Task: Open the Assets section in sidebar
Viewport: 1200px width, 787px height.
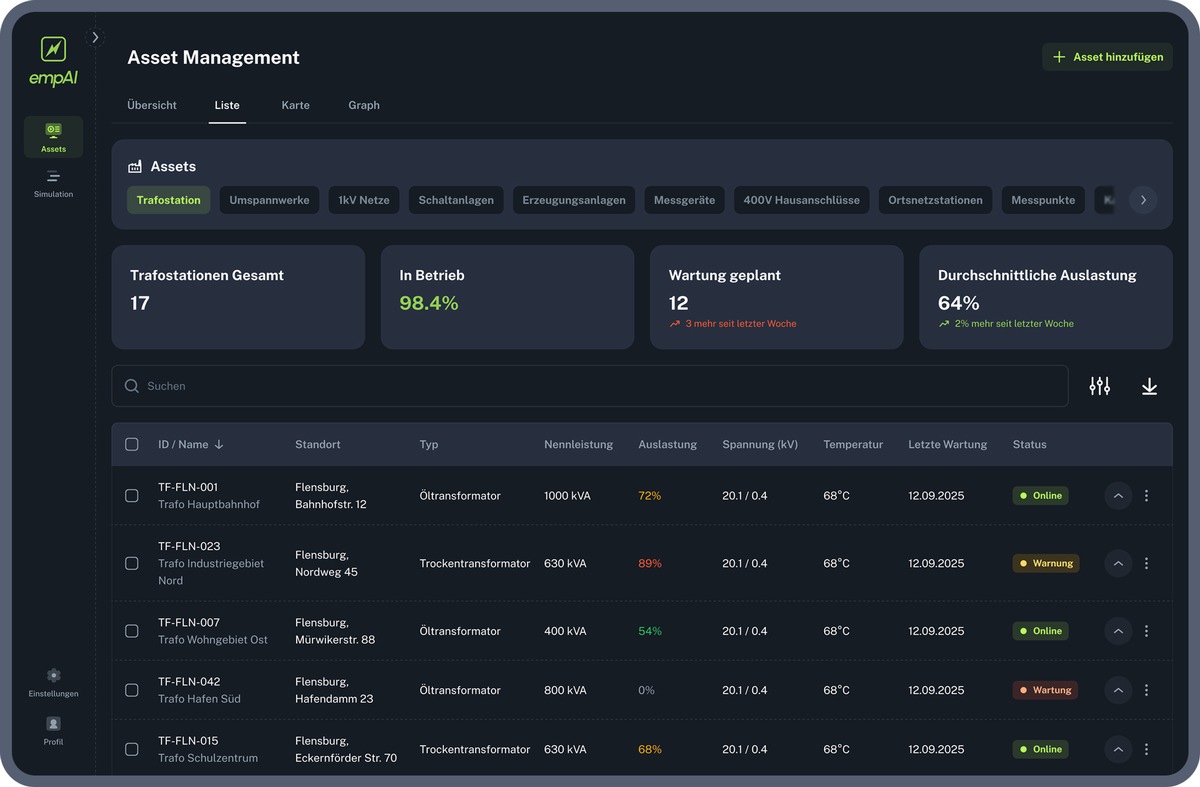Action: [53, 137]
